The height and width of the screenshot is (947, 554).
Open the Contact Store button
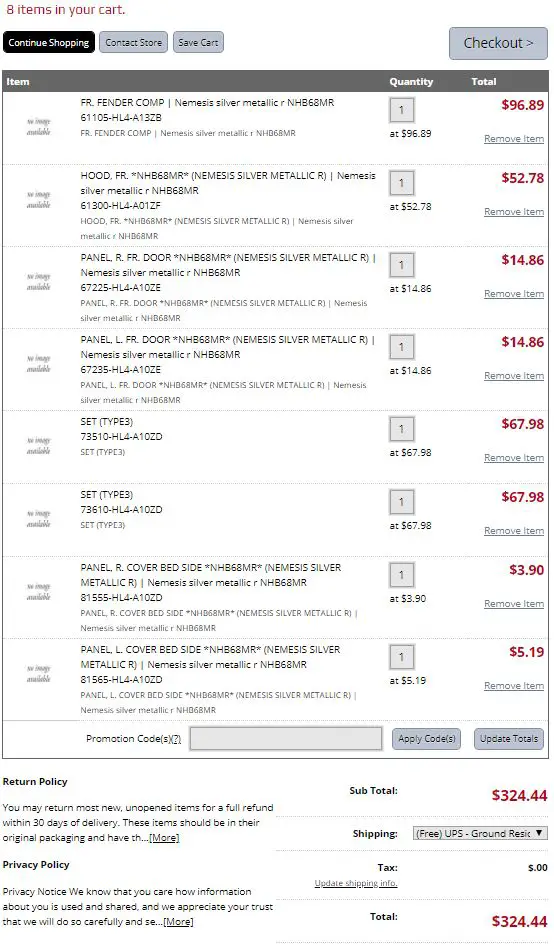pyautogui.click(x=134, y=42)
